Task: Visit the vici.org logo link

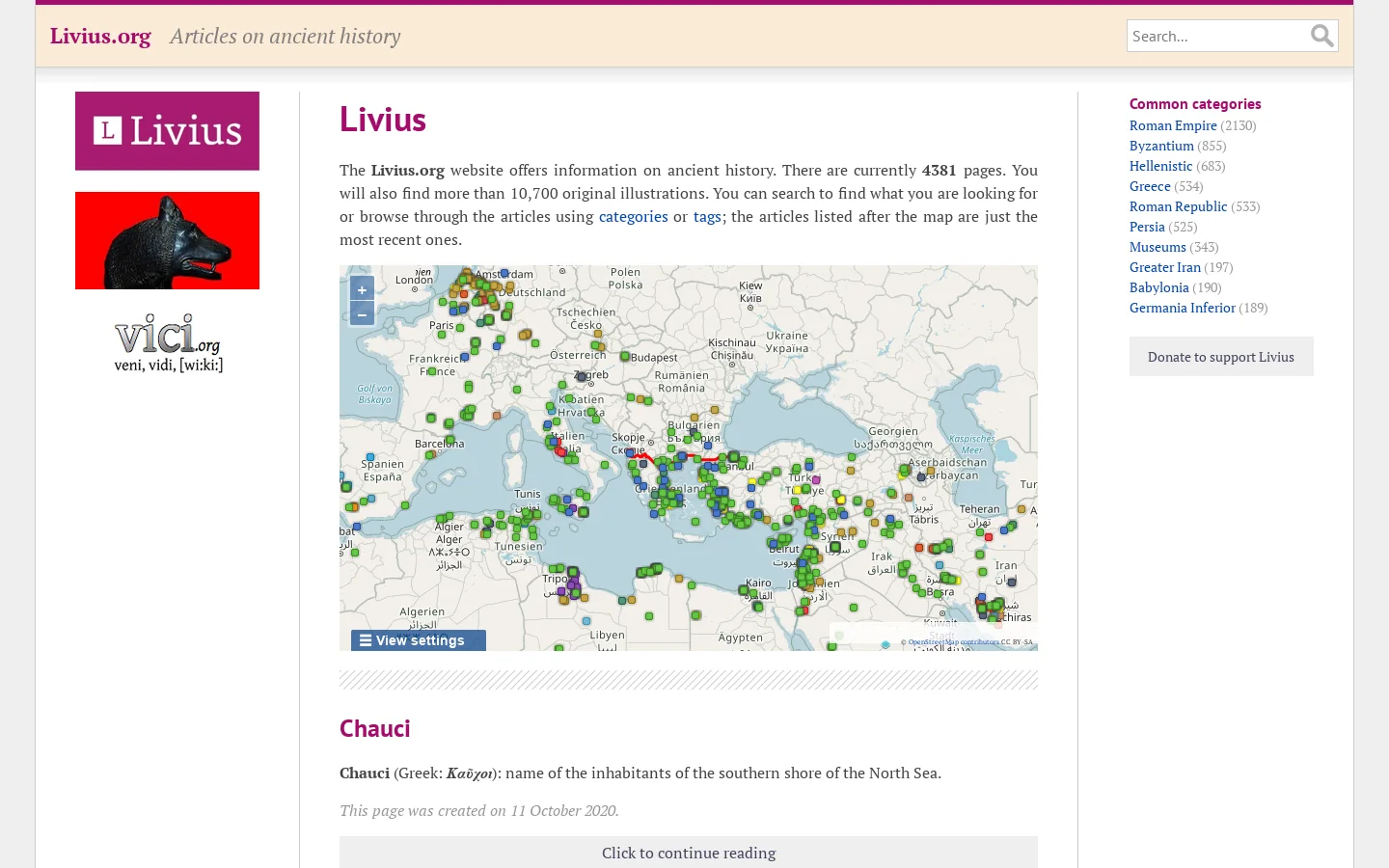Action: tap(168, 342)
